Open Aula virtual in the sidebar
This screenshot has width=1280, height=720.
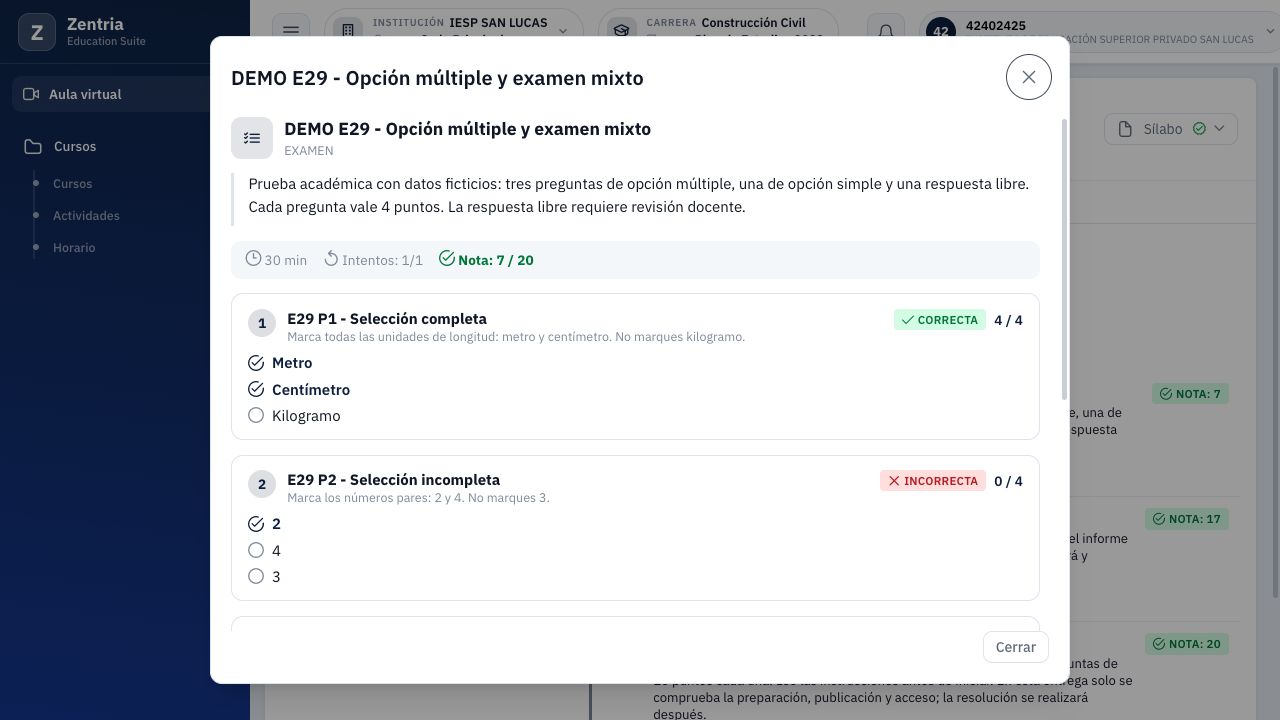112,94
